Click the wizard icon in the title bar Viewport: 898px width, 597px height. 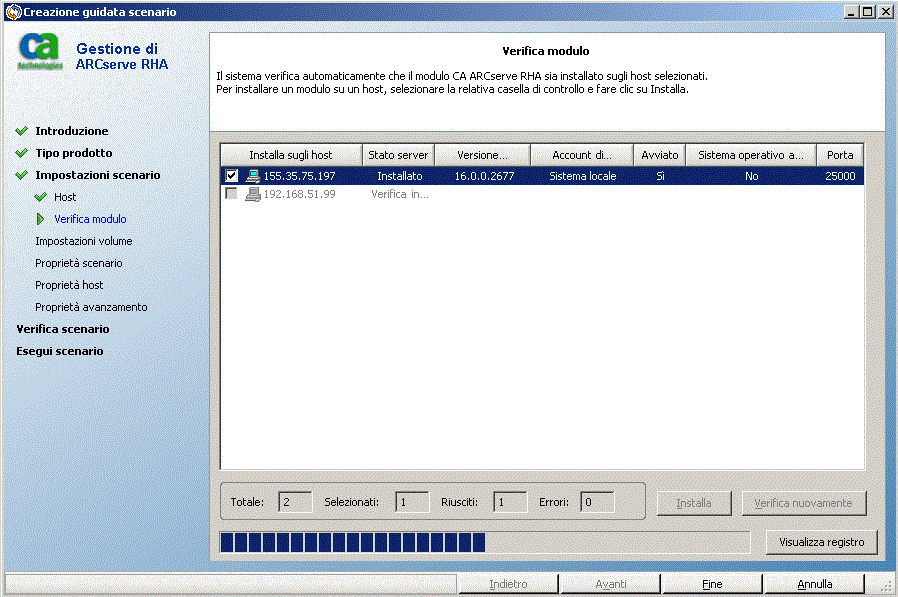(x=10, y=11)
